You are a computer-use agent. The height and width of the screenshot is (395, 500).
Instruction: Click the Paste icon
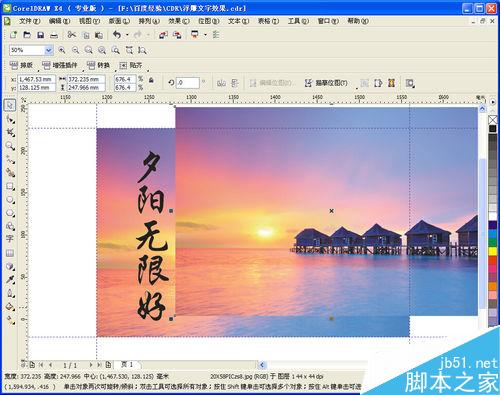tap(99, 35)
